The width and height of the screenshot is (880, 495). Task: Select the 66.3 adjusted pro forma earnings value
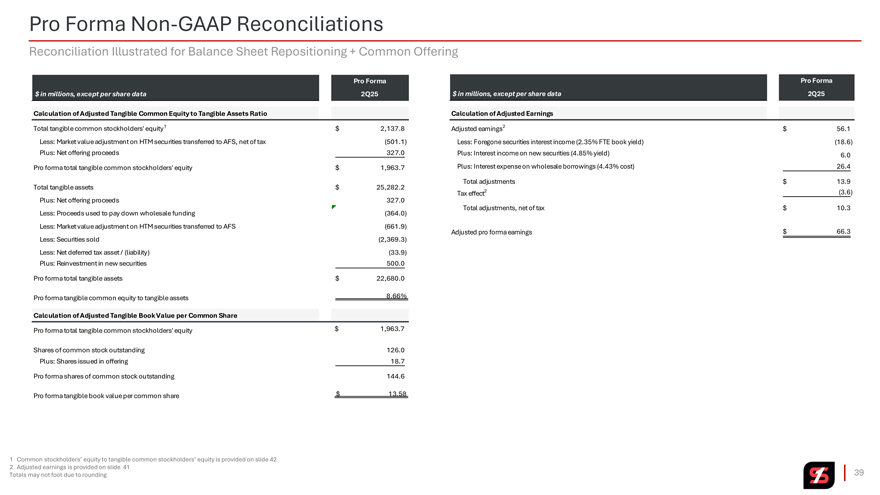[842, 232]
